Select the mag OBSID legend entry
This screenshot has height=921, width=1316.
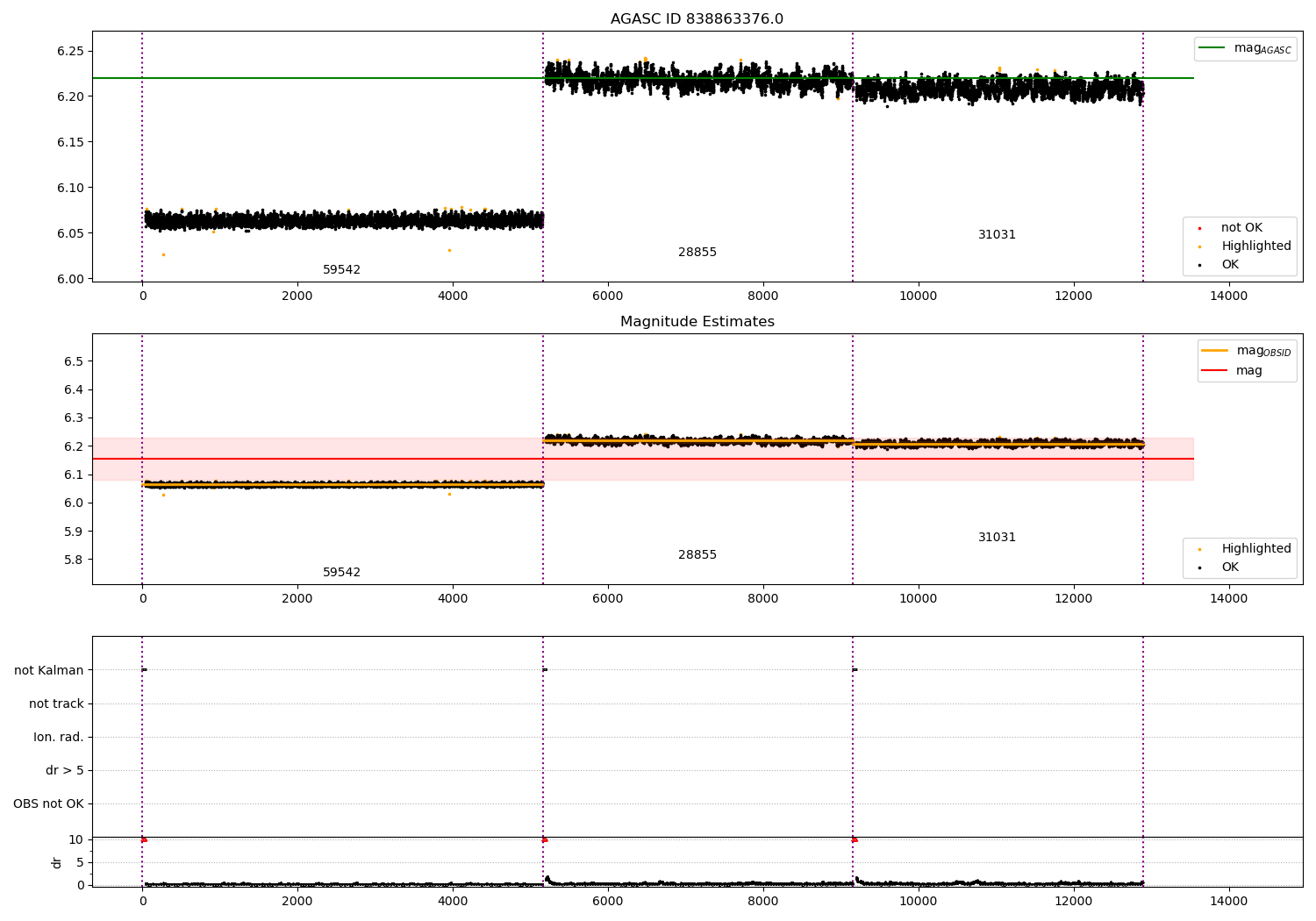(x=1246, y=351)
